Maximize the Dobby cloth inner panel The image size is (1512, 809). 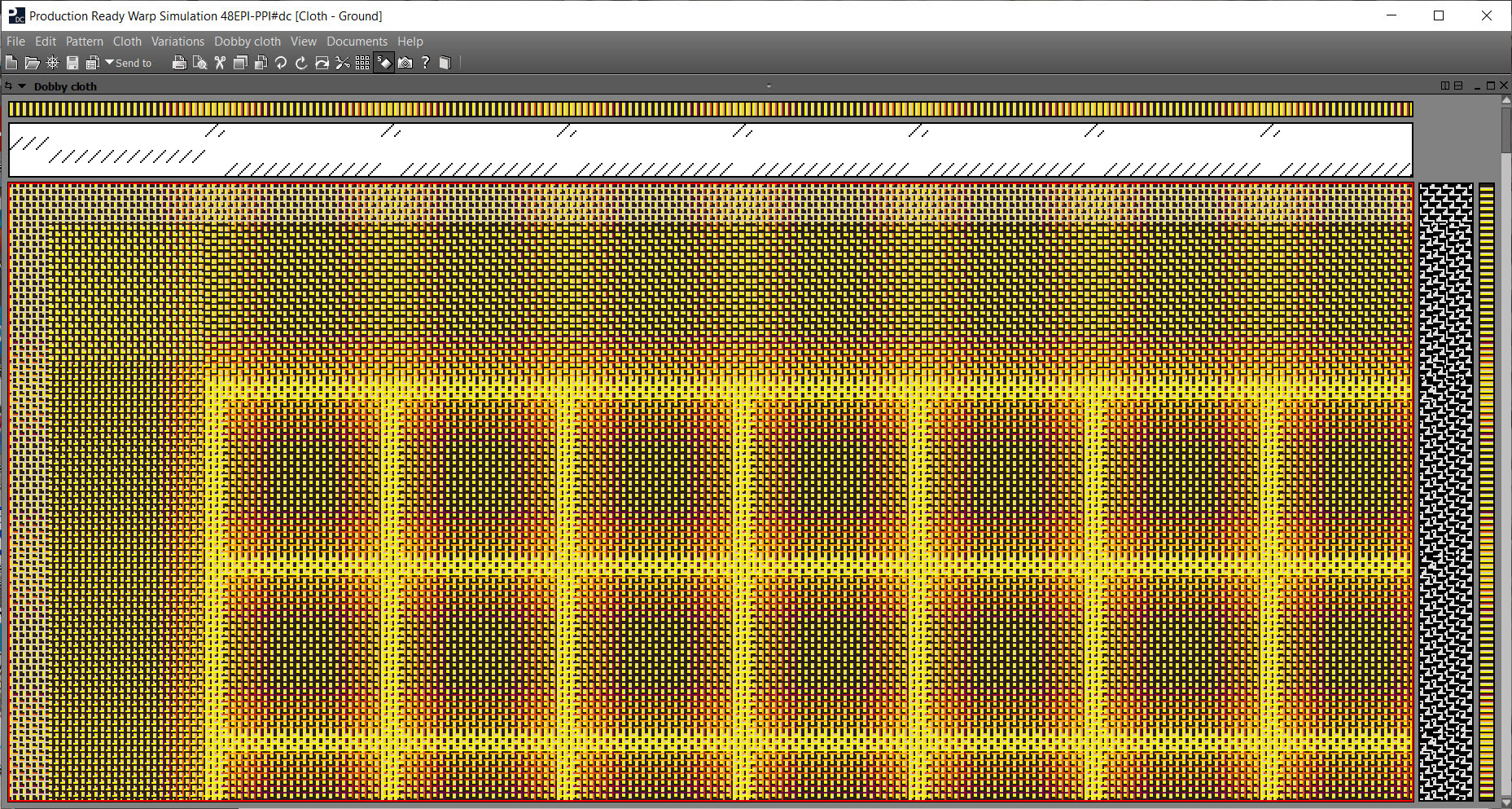pyautogui.click(x=1491, y=86)
